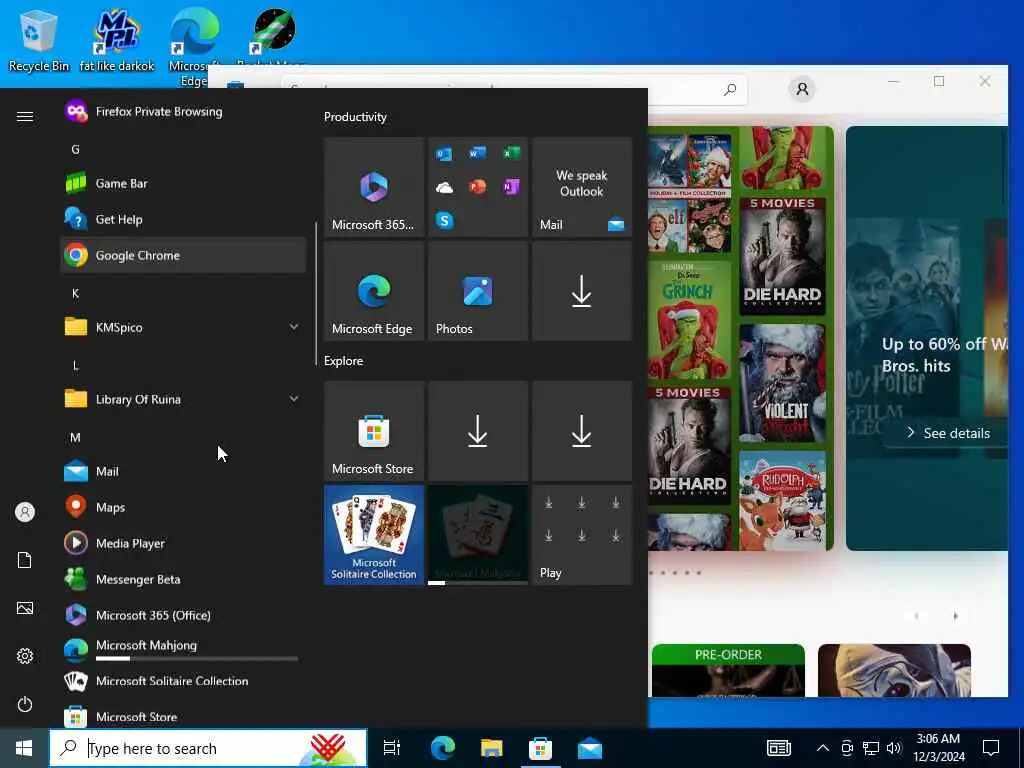Go to next items with Store right arrow
This screenshot has width=1024, height=768.
tap(956, 616)
